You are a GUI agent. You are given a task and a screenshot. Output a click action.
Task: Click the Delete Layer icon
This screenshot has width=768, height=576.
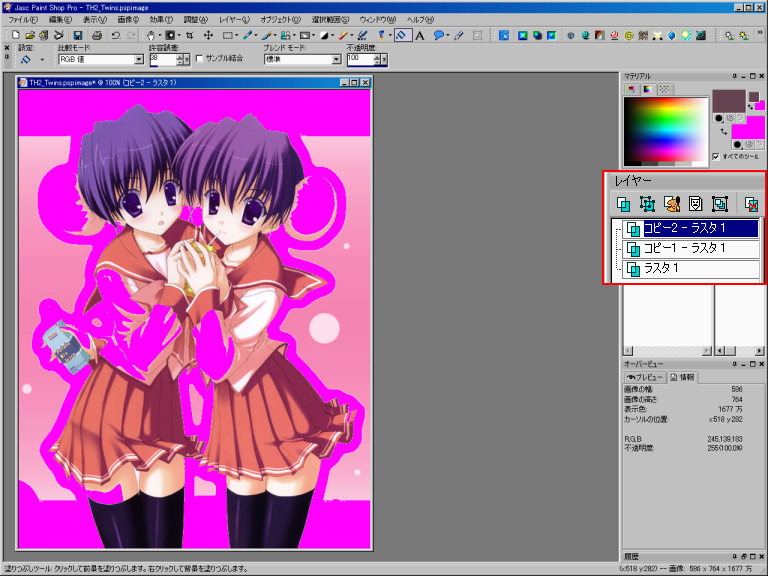coord(751,204)
